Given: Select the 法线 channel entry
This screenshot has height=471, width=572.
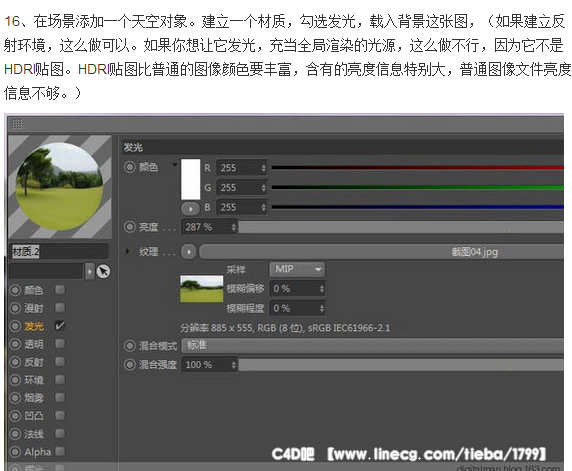Looking at the screenshot, I should (34, 434).
